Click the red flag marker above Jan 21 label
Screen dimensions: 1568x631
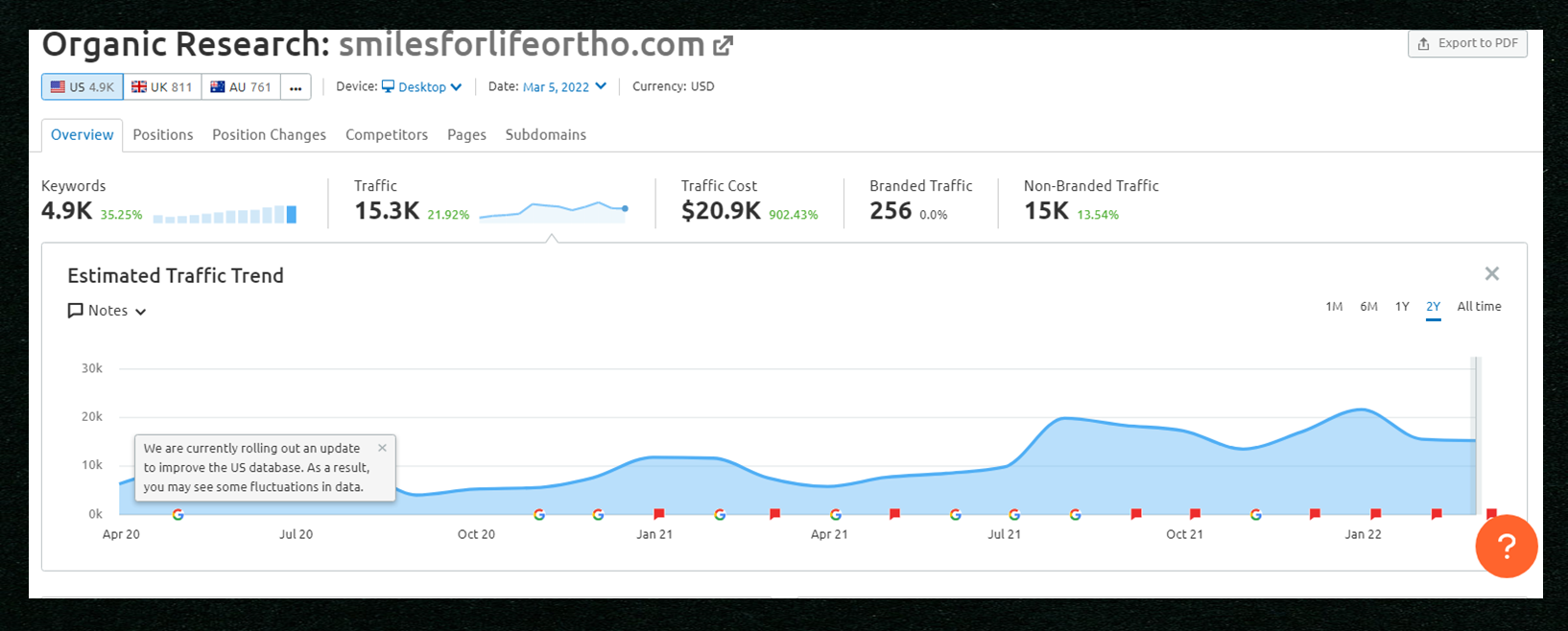pos(658,514)
